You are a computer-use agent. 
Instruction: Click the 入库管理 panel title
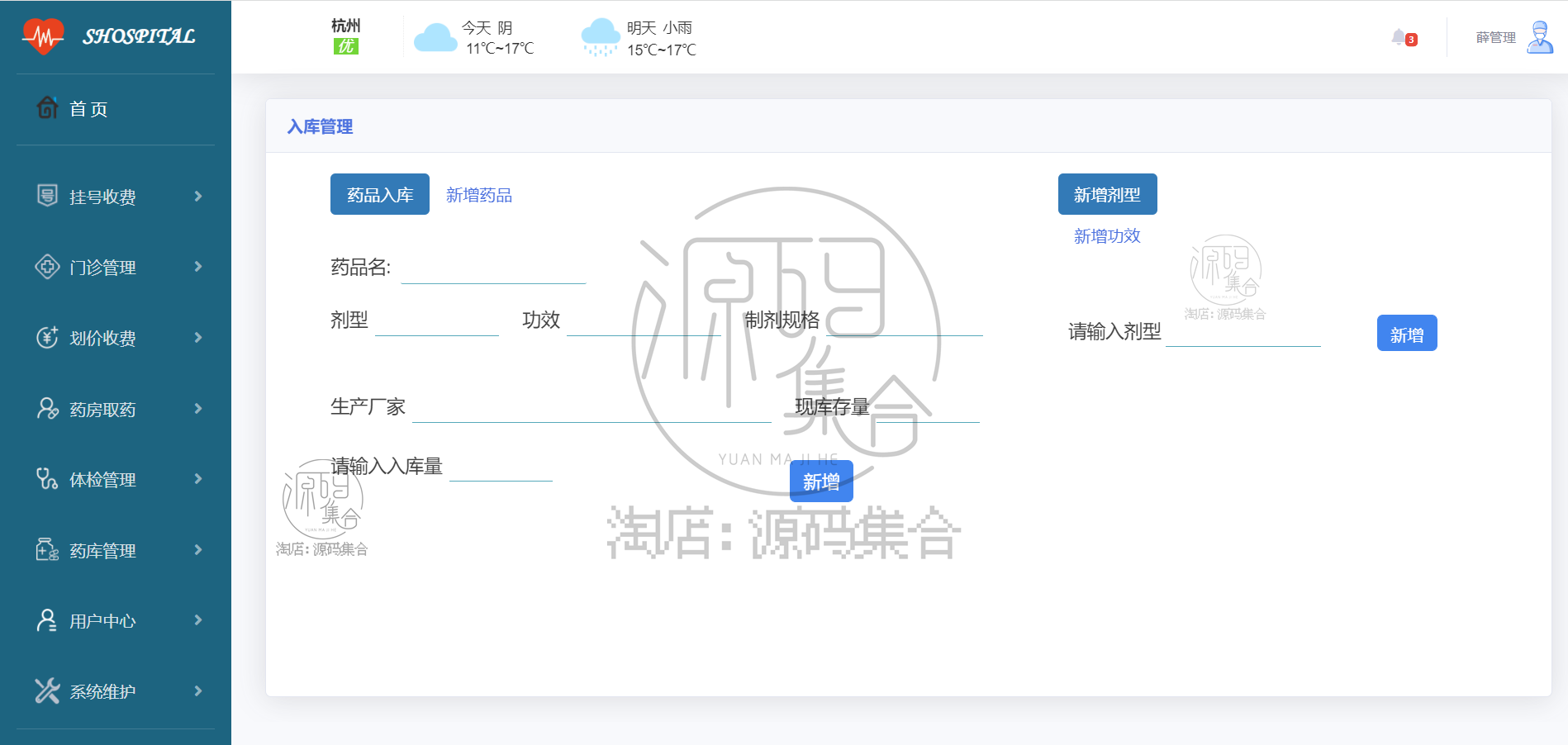[321, 126]
